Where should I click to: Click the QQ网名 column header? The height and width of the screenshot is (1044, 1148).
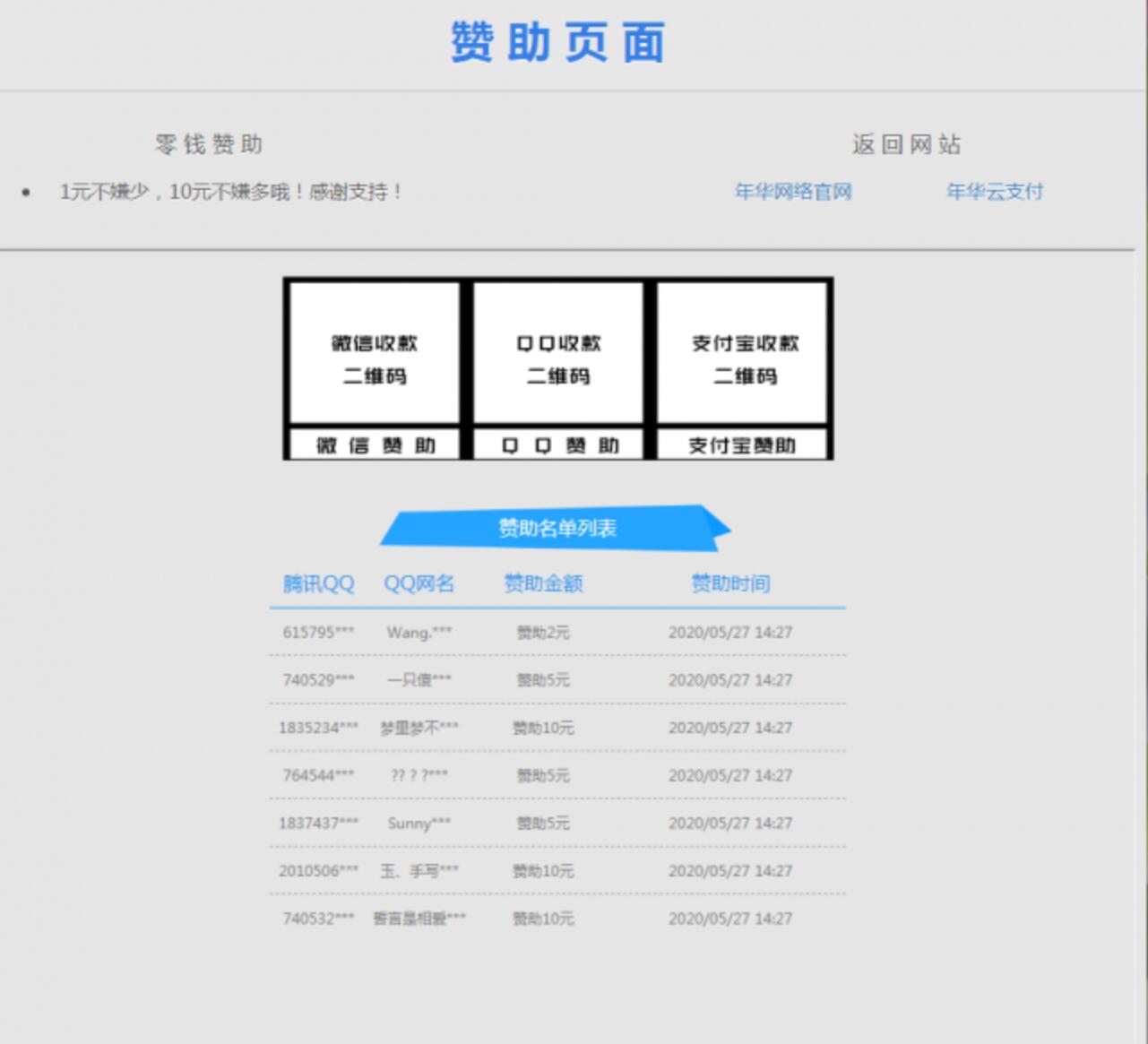click(x=419, y=584)
